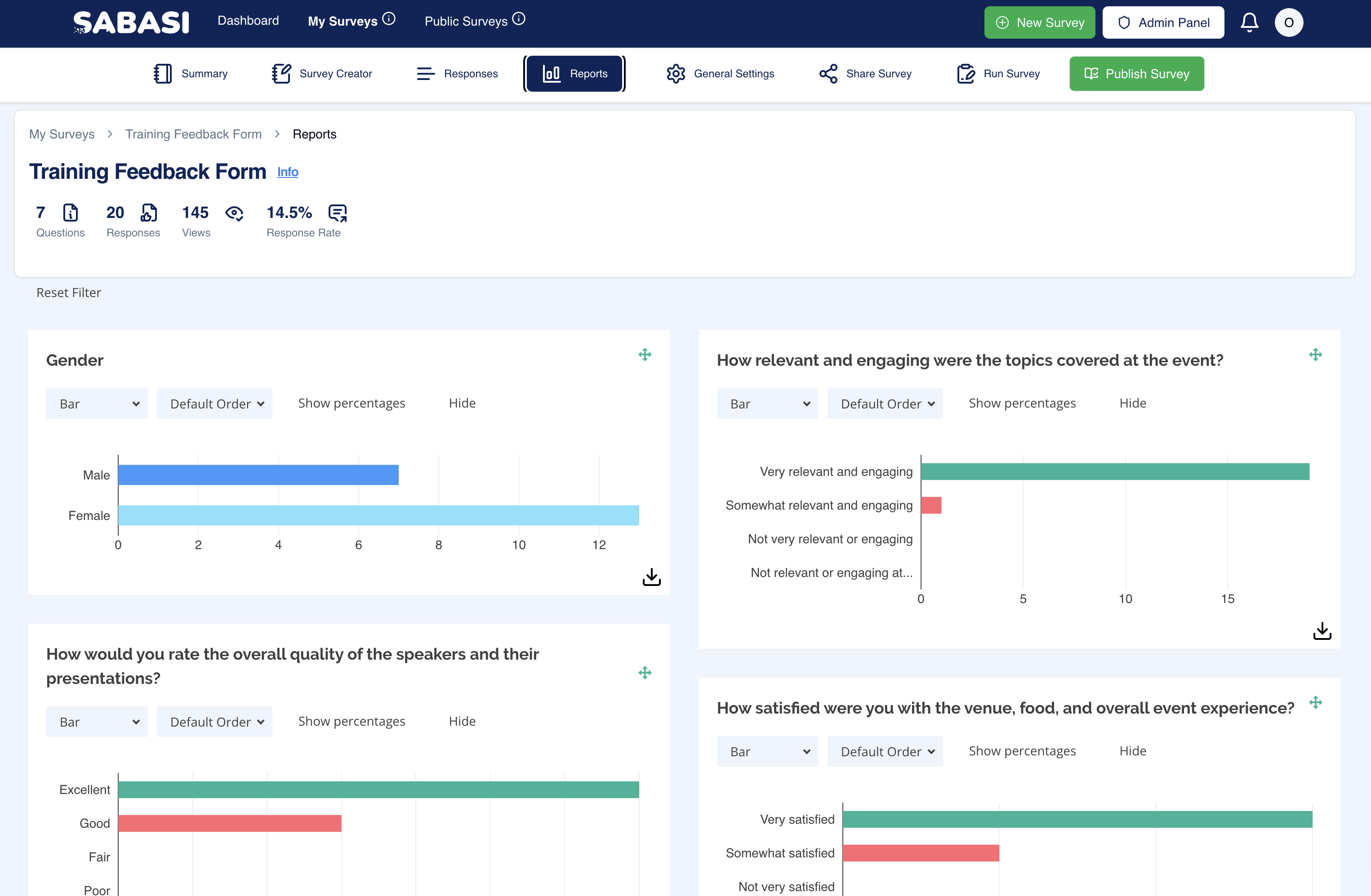Open General Settings
This screenshot has height=896, width=1371.
pos(720,74)
